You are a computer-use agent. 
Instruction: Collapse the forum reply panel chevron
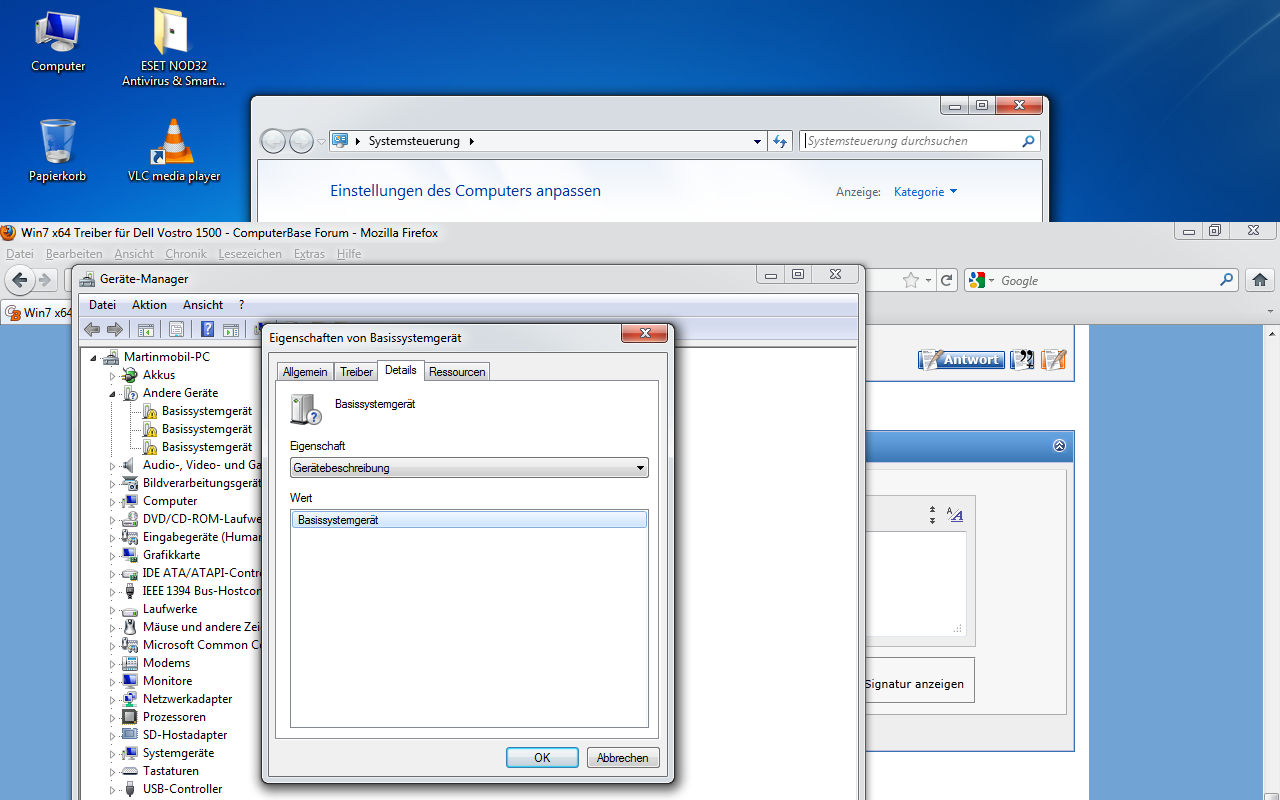point(1059,446)
